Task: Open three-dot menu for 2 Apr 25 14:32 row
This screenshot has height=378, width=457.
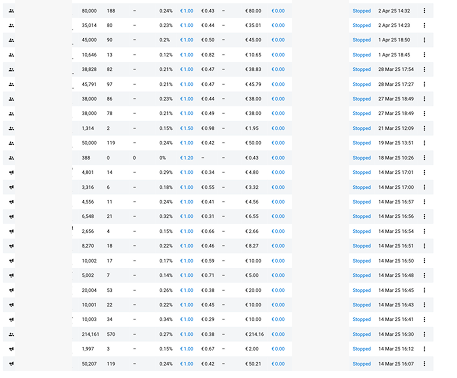Action: click(x=424, y=11)
